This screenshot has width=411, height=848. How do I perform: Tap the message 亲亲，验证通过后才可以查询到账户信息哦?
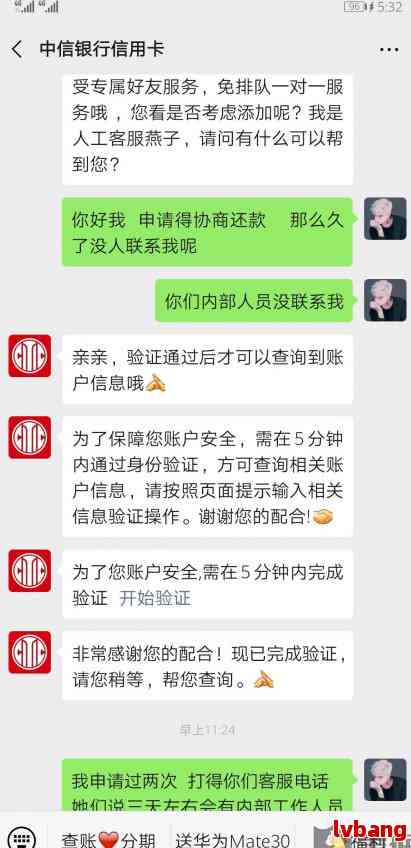point(208,369)
